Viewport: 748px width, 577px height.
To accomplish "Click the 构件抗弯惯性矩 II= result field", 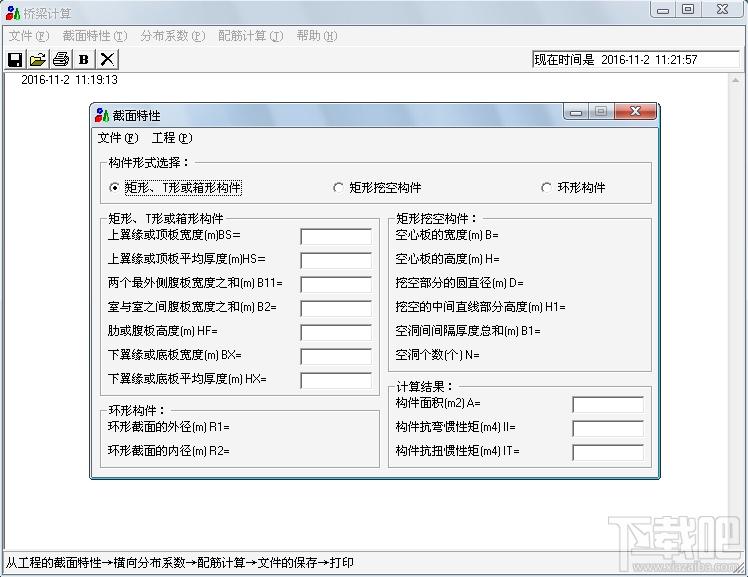I will (x=608, y=428).
